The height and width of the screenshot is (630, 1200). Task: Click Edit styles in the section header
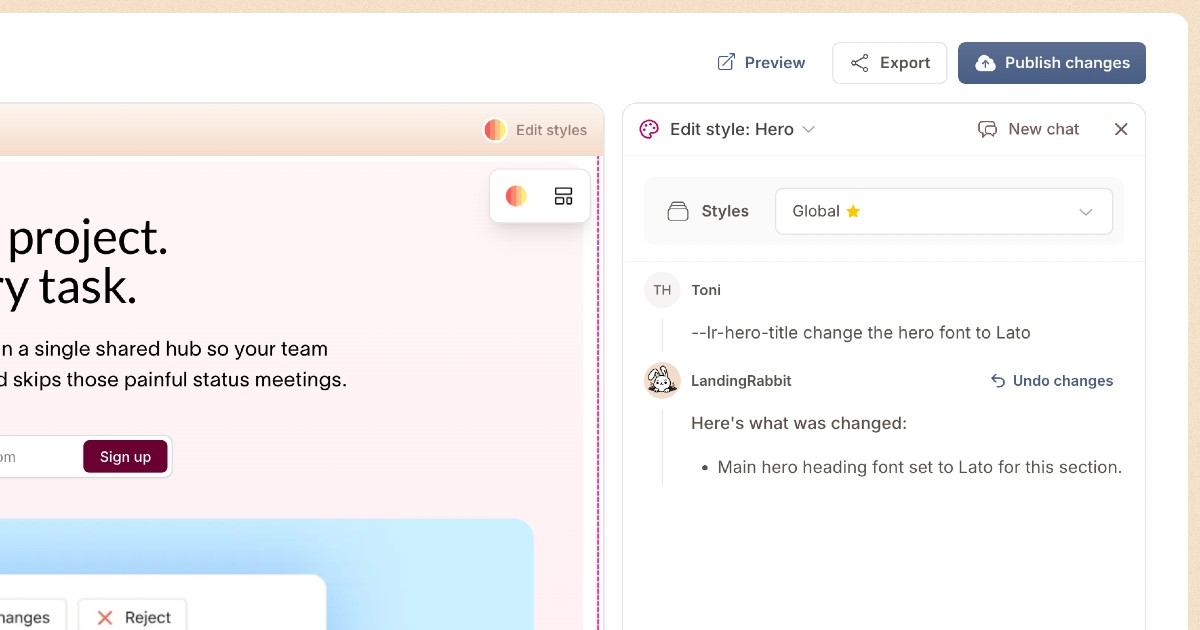tap(536, 130)
